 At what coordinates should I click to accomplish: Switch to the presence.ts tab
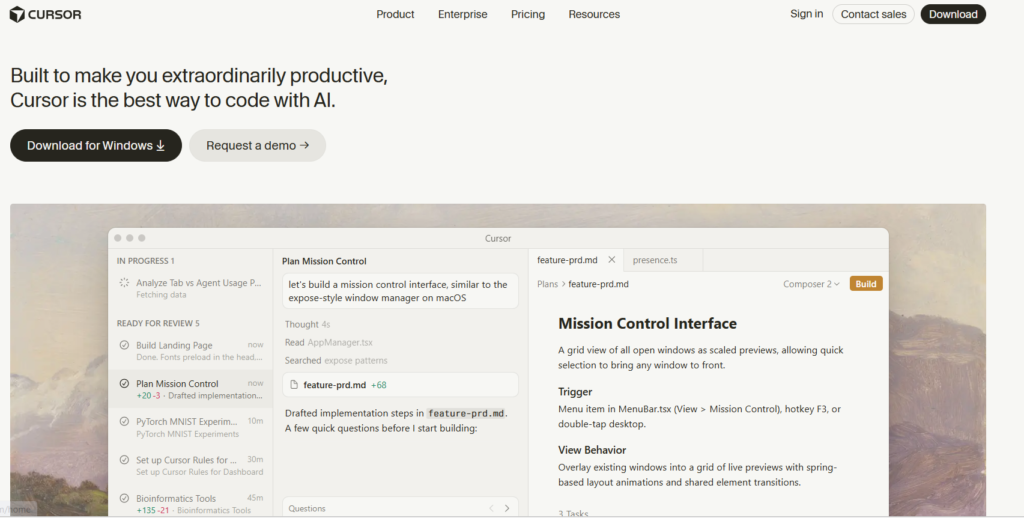(655, 260)
